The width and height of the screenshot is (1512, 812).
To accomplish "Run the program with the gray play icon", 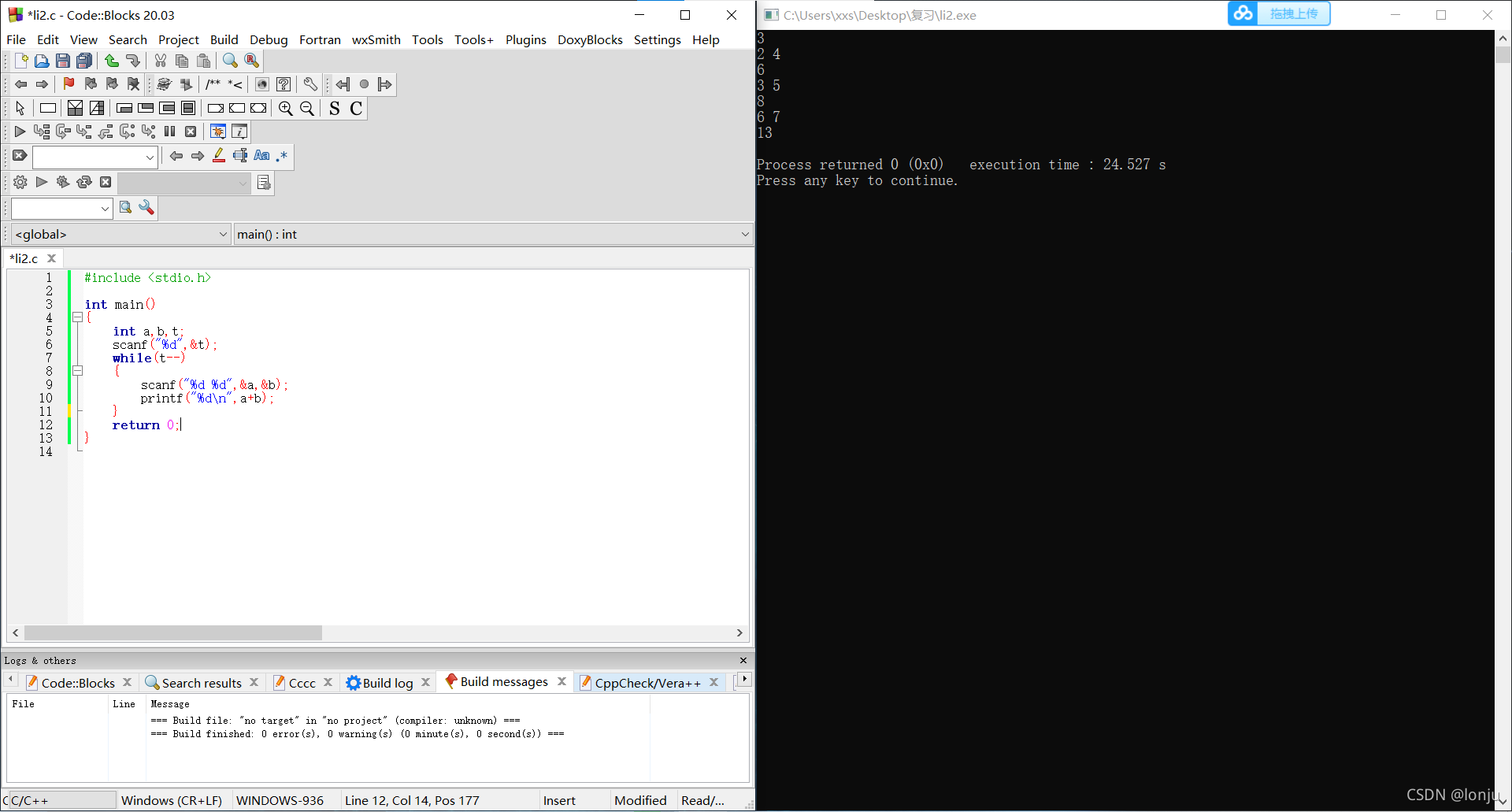I will [x=42, y=183].
